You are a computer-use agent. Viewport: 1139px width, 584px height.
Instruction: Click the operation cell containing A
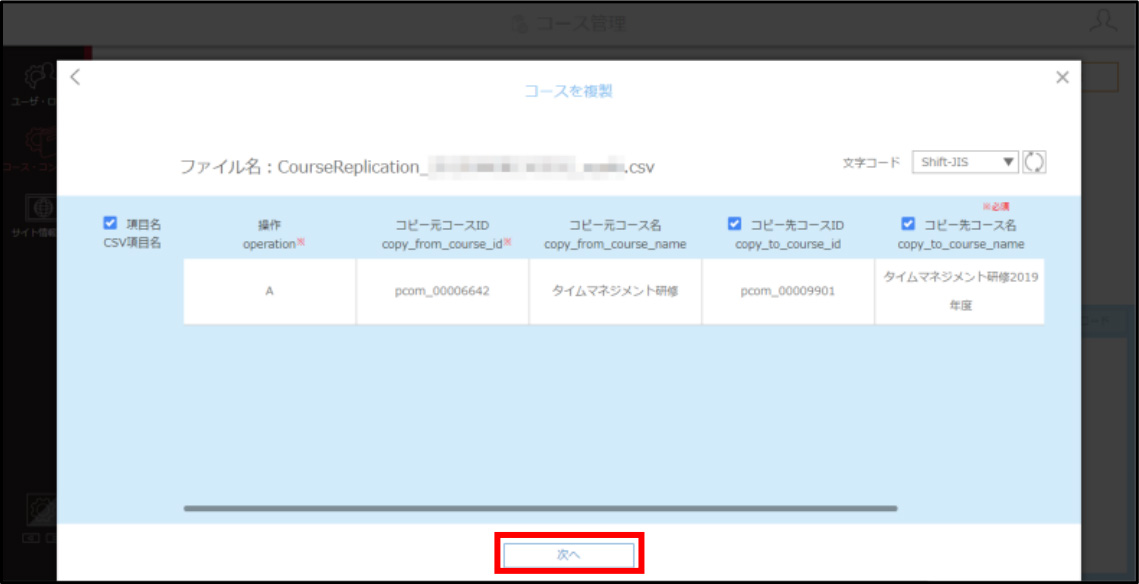tap(269, 291)
